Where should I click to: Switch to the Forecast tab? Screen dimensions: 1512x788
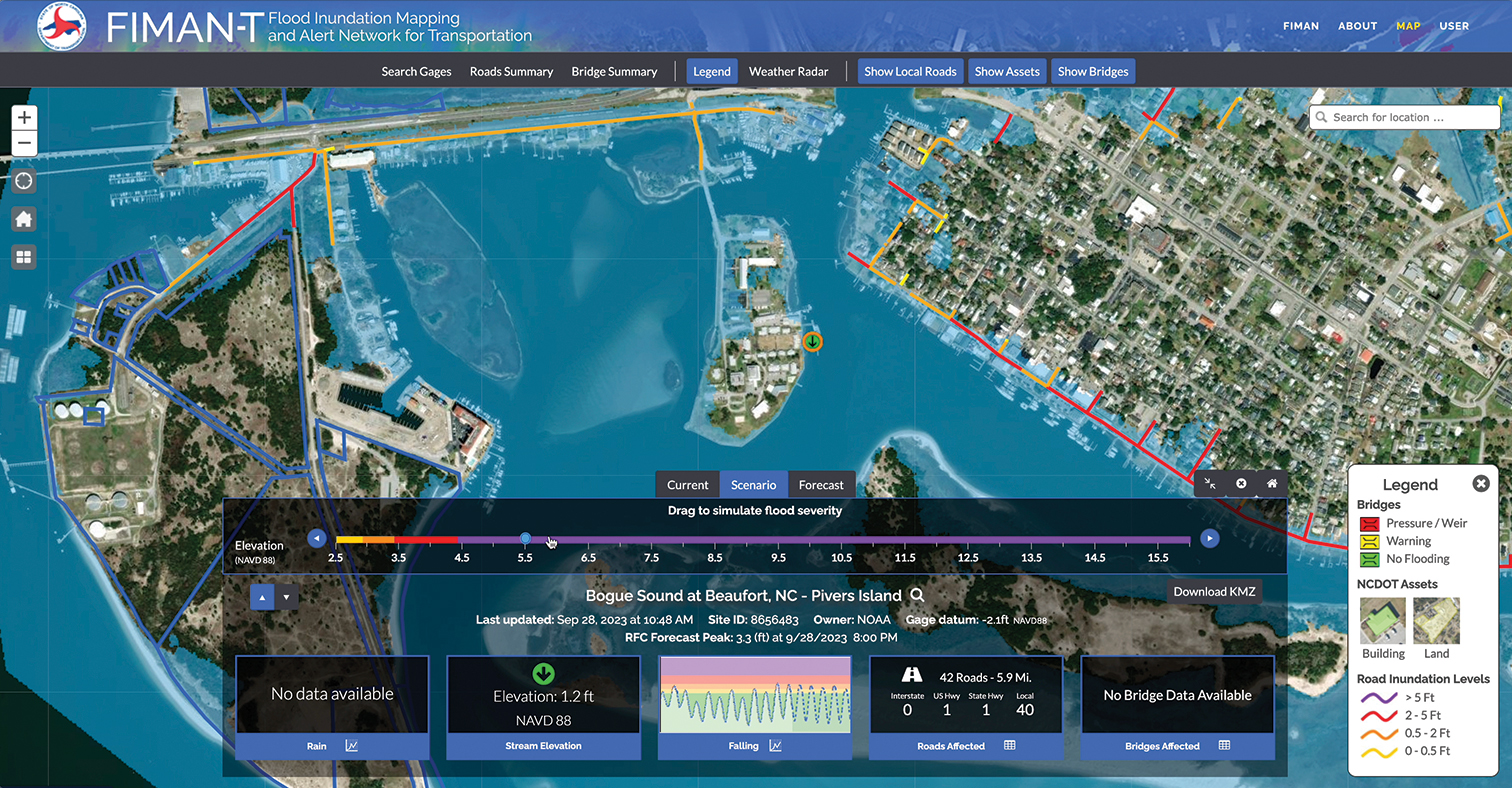click(x=821, y=485)
